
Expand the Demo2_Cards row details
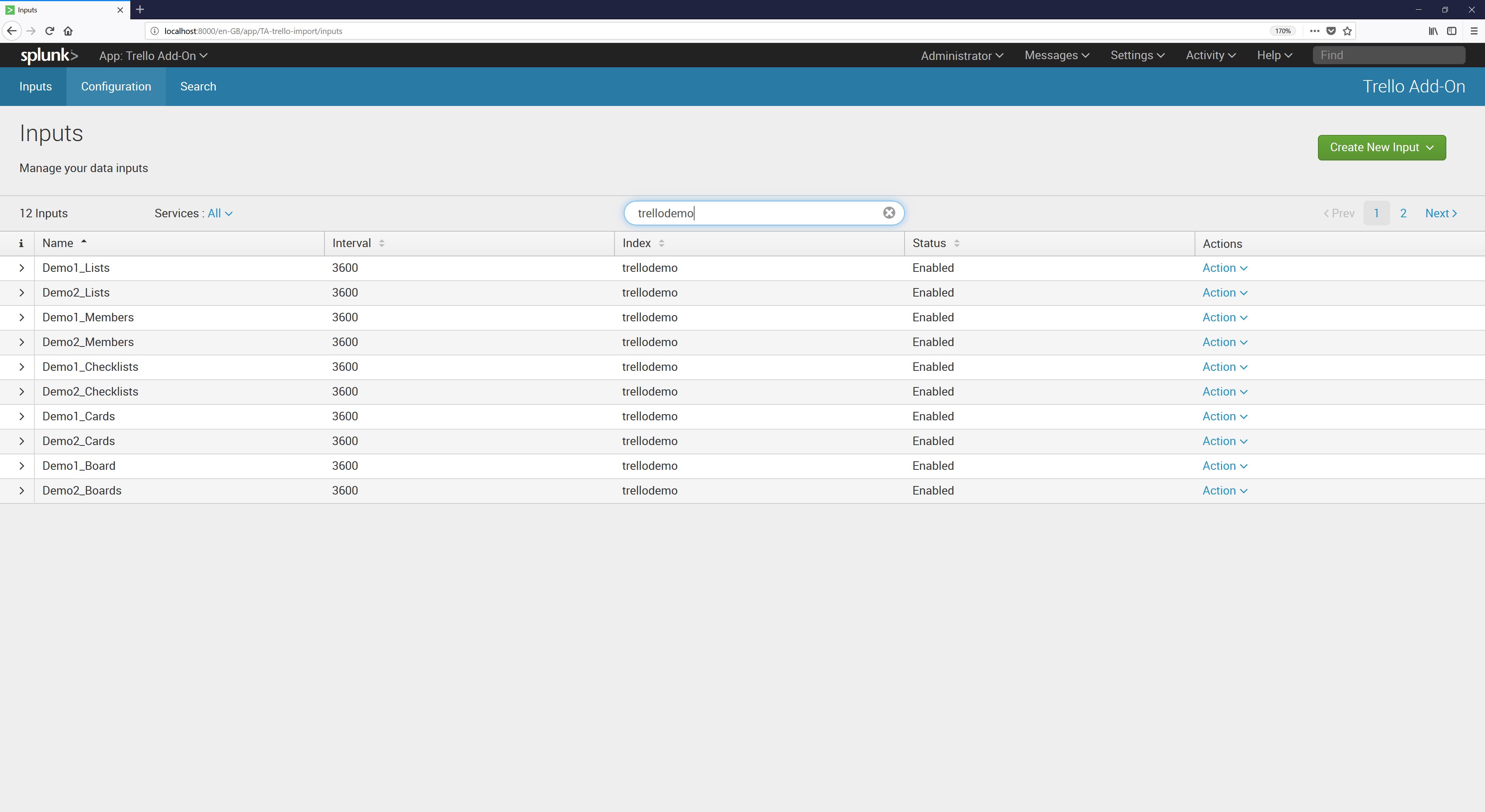[x=21, y=442]
